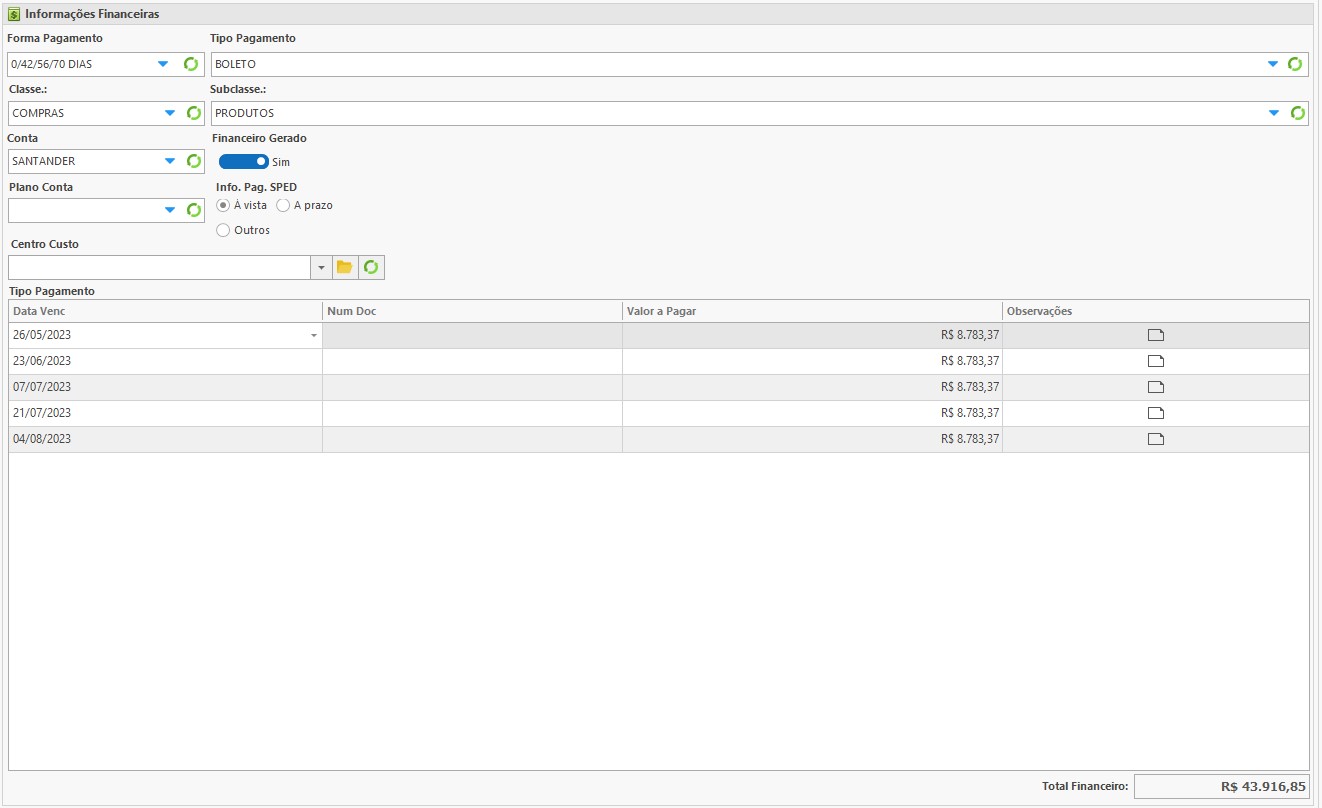Click refresh icon beside Tipo Pagamento BOLETO
The image size is (1322, 808).
coord(1295,64)
